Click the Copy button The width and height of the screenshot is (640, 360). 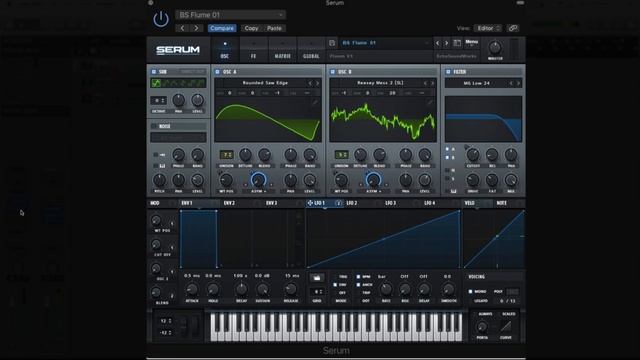coord(251,28)
